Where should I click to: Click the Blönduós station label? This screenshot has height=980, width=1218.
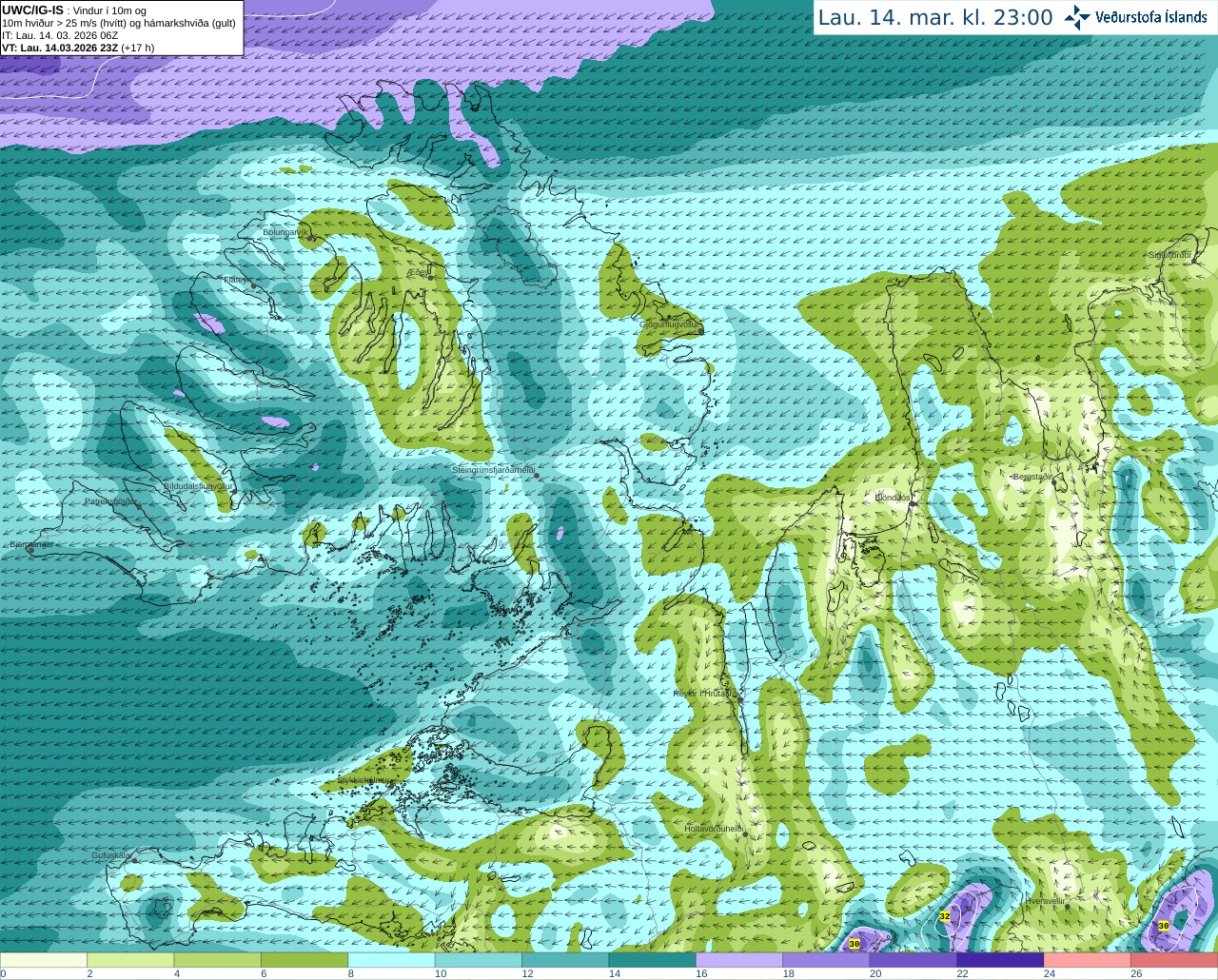coord(893,498)
